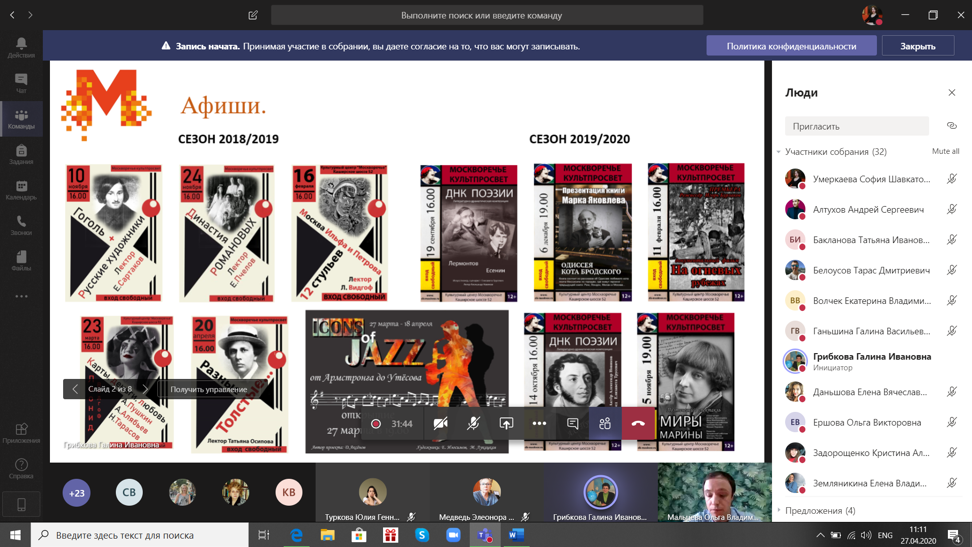Open the Calls section in sidebar
Viewport: 972px width, 547px height.
(x=21, y=225)
